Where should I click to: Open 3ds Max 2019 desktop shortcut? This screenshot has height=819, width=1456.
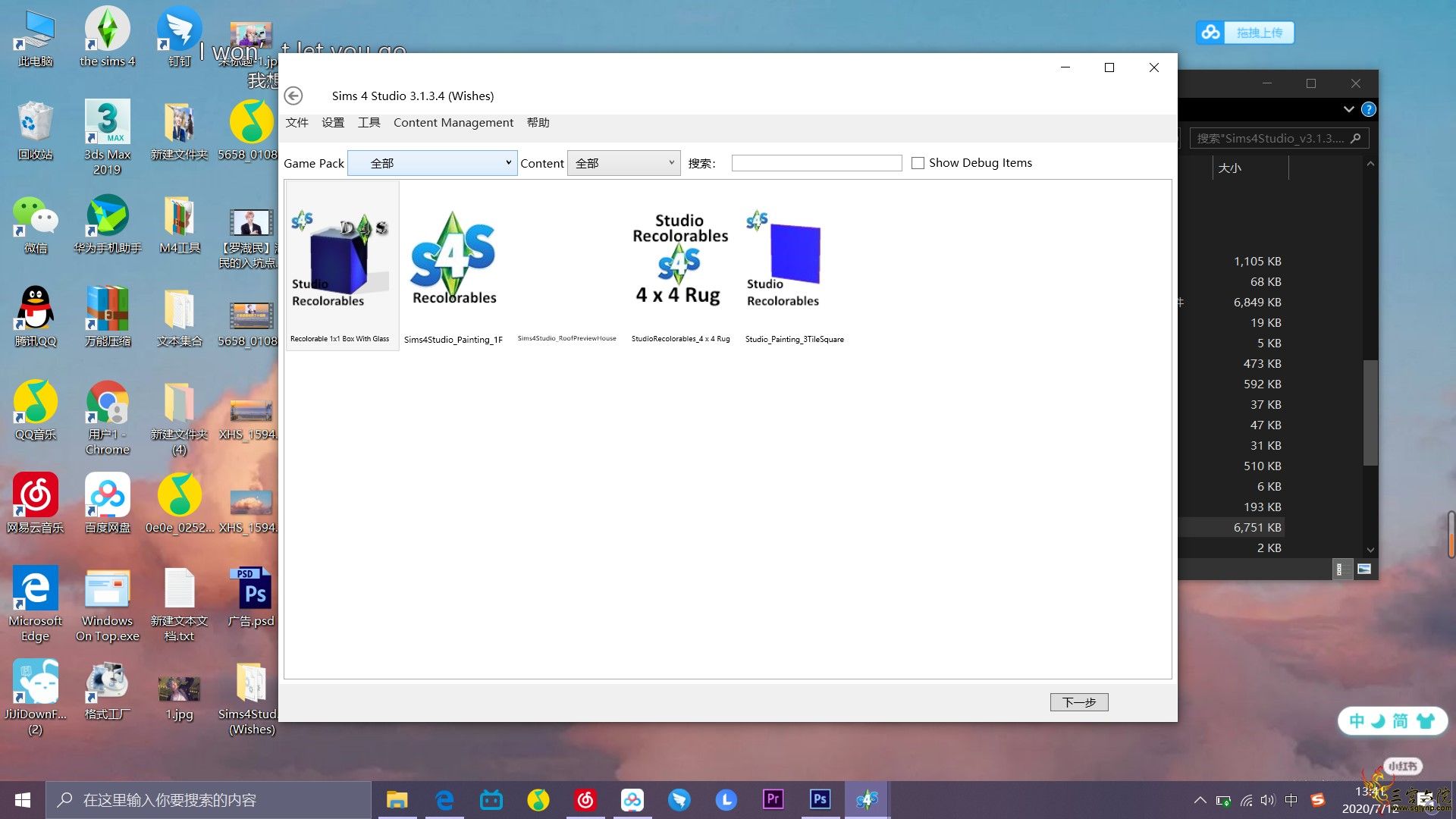click(108, 136)
